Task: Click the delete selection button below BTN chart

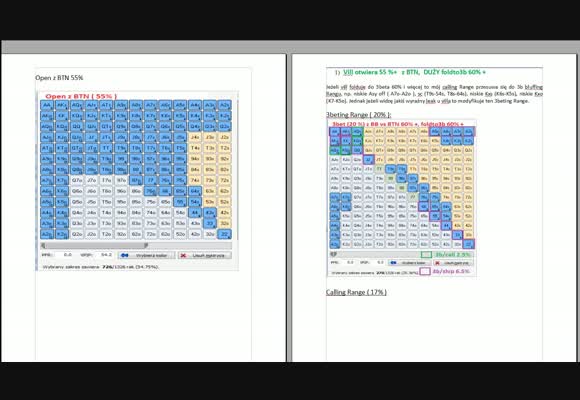Action: 205,255
